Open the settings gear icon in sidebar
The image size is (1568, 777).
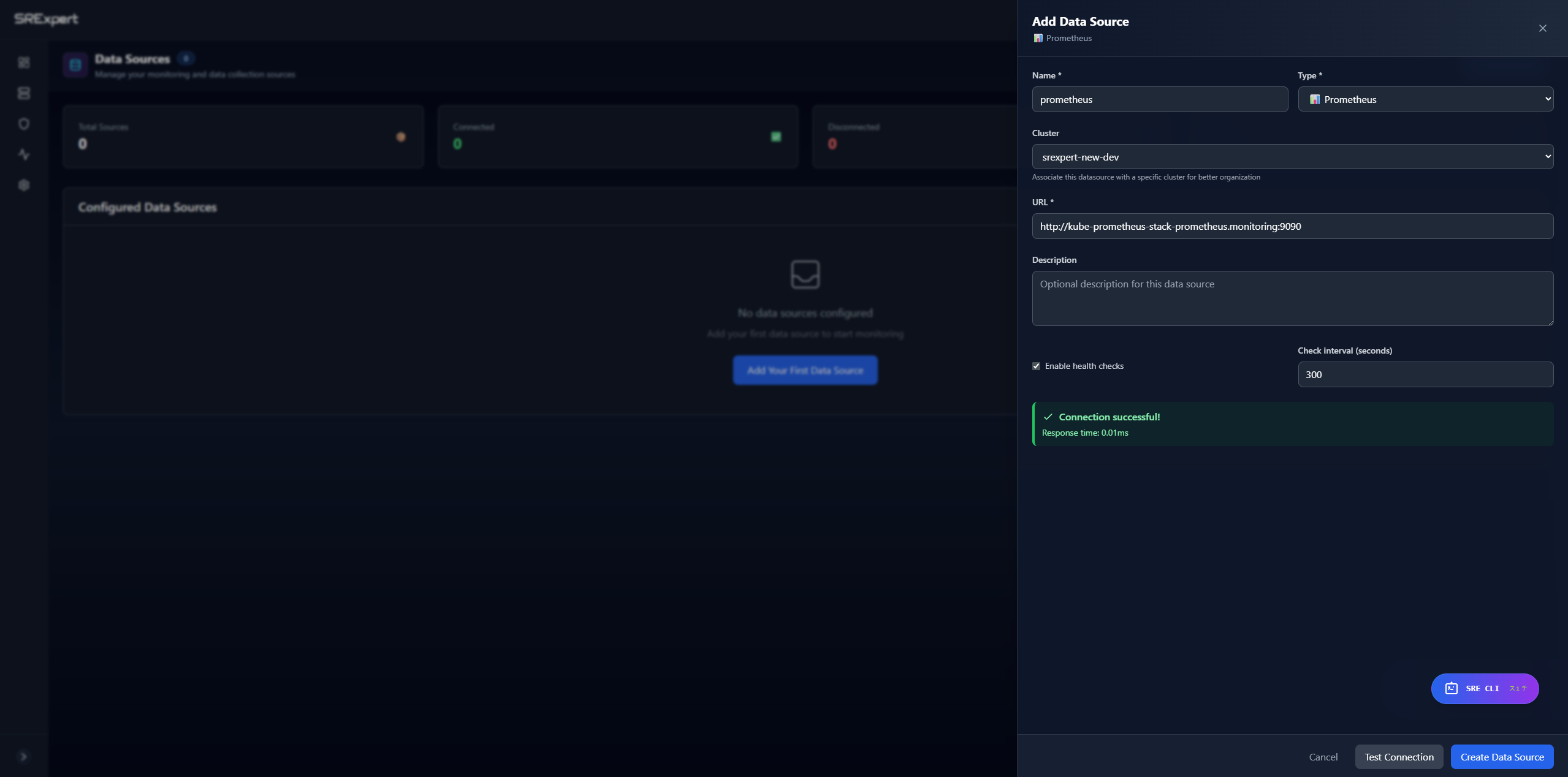point(24,185)
